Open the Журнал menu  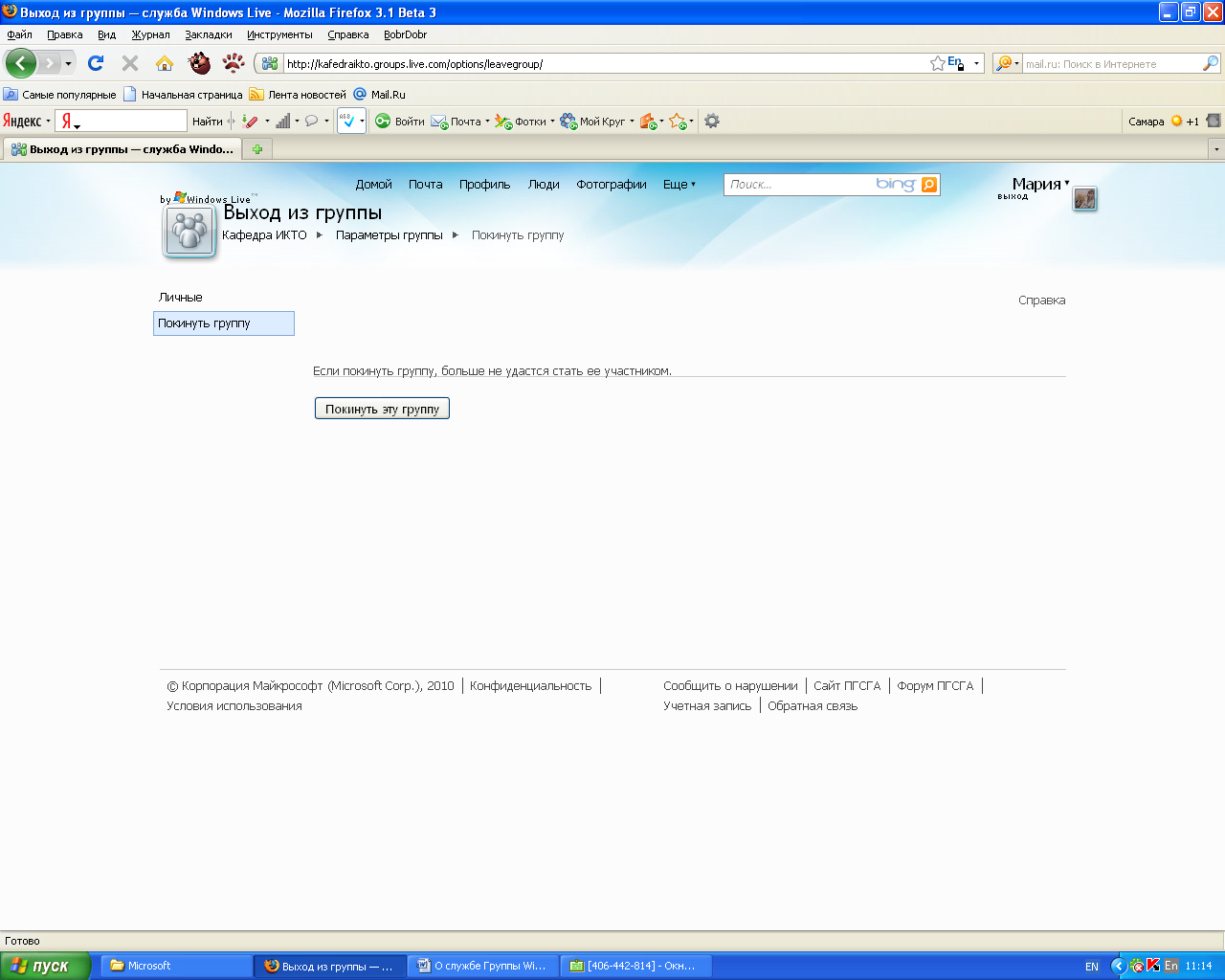[x=150, y=34]
